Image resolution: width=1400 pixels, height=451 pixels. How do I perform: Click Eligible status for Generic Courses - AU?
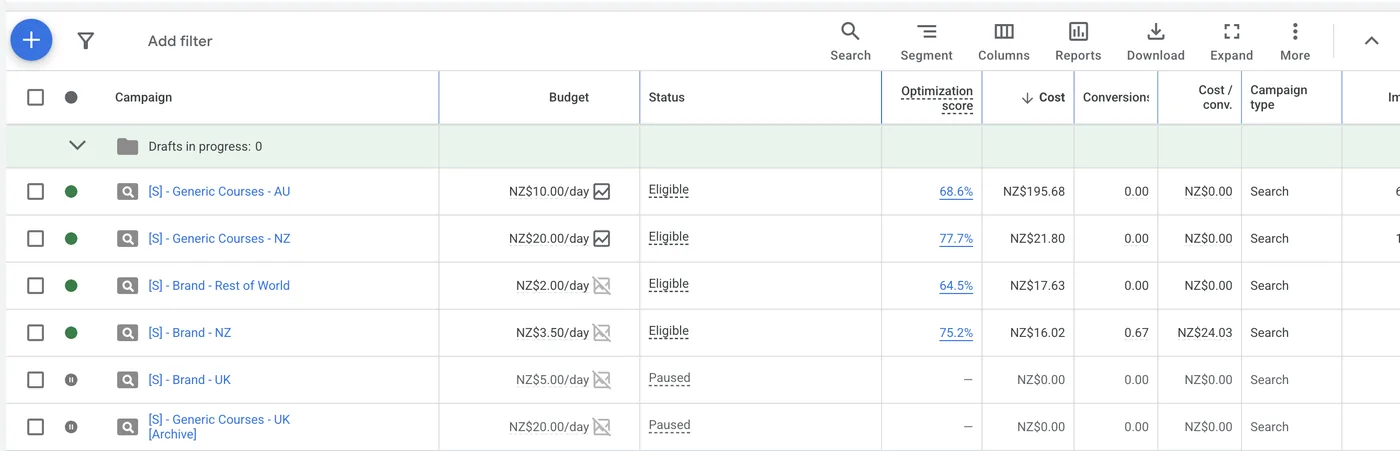pyautogui.click(x=668, y=190)
